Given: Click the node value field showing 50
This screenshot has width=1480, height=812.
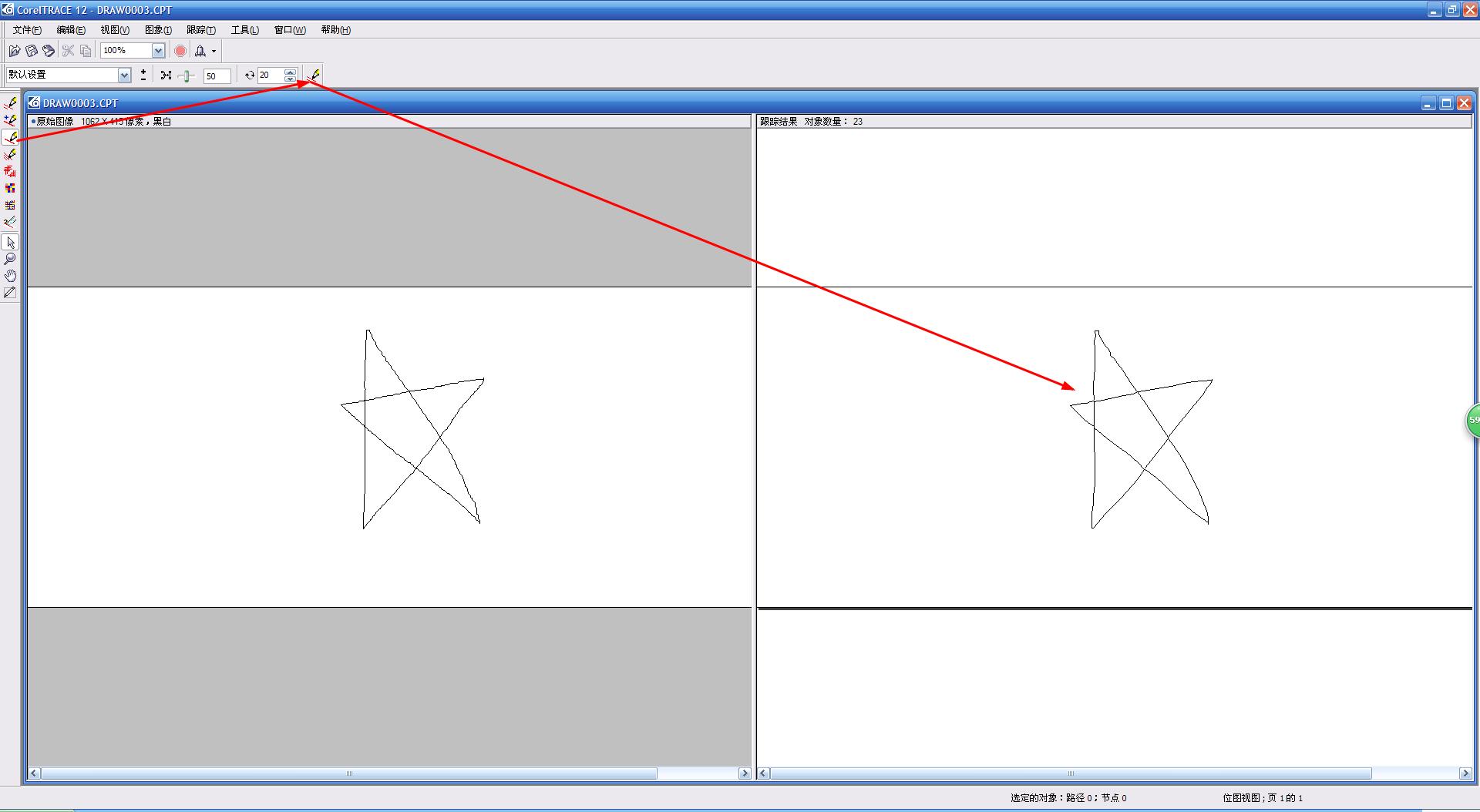Looking at the screenshot, I should coord(217,75).
